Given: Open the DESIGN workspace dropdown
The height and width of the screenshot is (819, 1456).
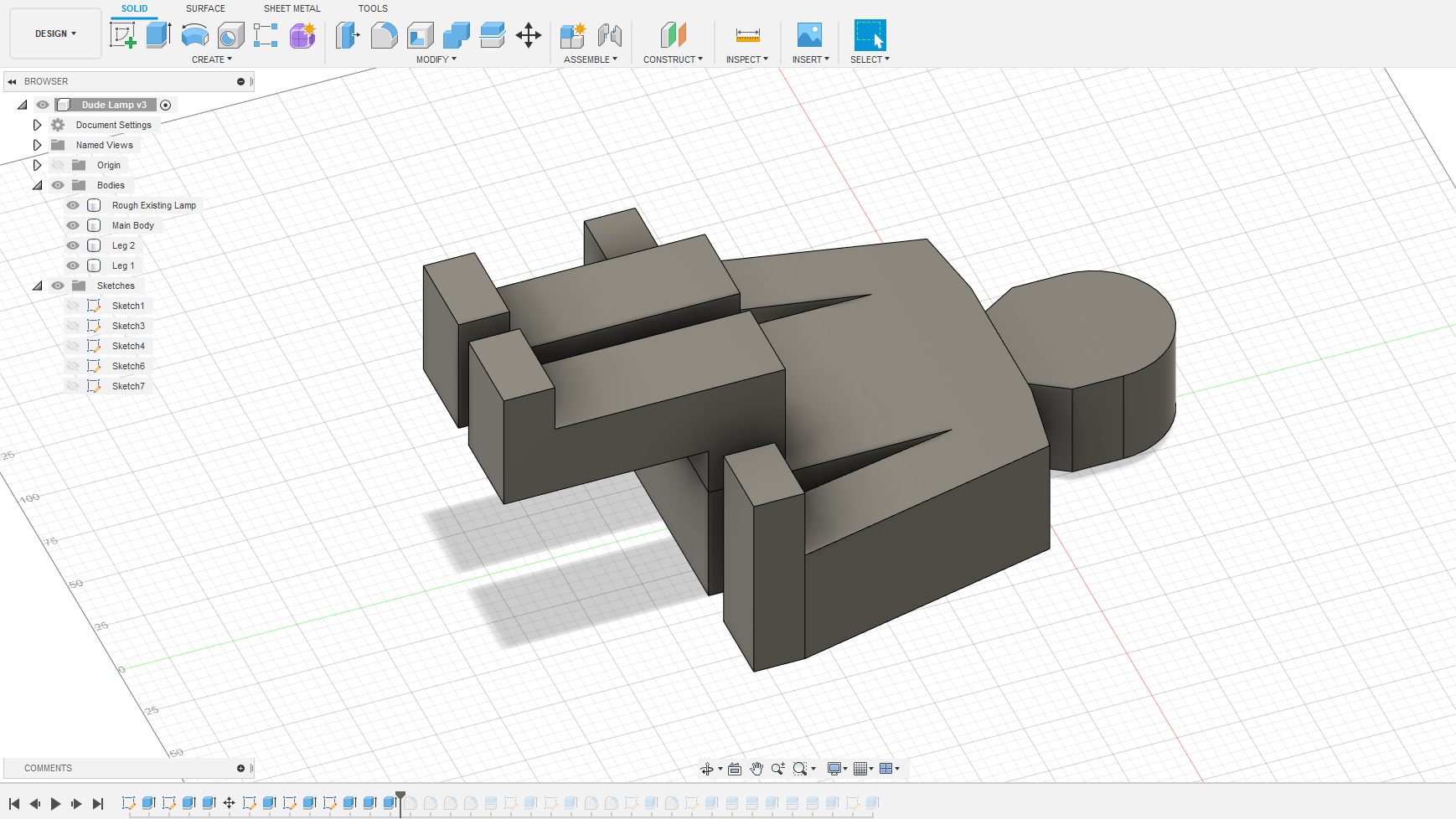Looking at the screenshot, I should (x=55, y=33).
